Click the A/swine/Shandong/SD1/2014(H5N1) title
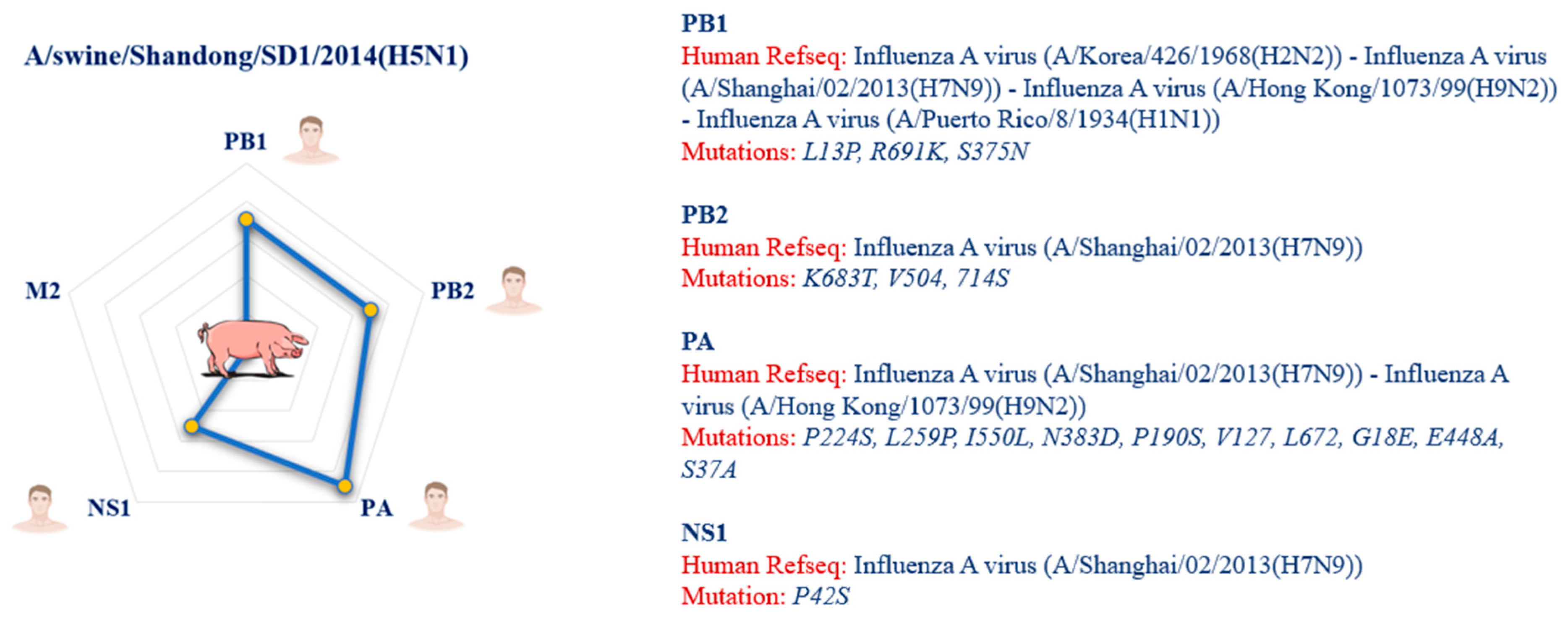The height and width of the screenshot is (619, 1568). tap(246, 56)
